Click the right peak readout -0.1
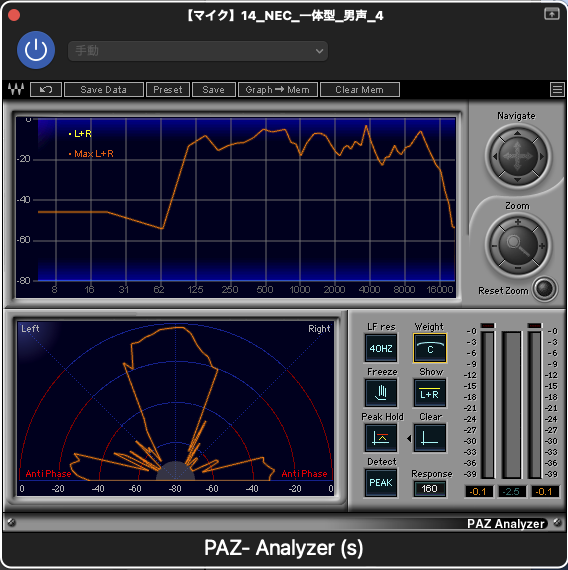568x570 pixels. click(544, 491)
